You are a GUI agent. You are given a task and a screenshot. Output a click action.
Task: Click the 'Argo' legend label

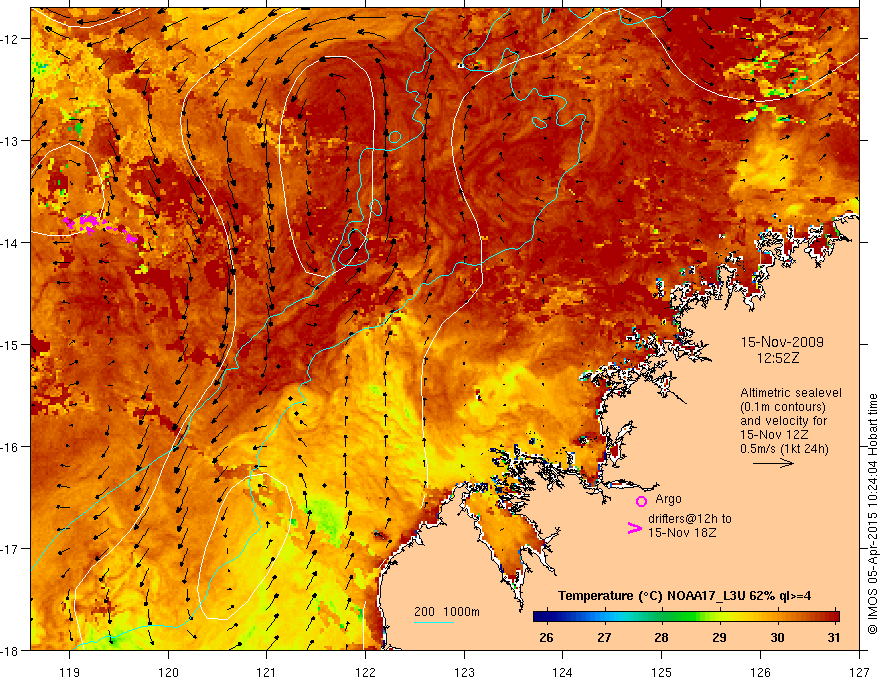[668, 499]
